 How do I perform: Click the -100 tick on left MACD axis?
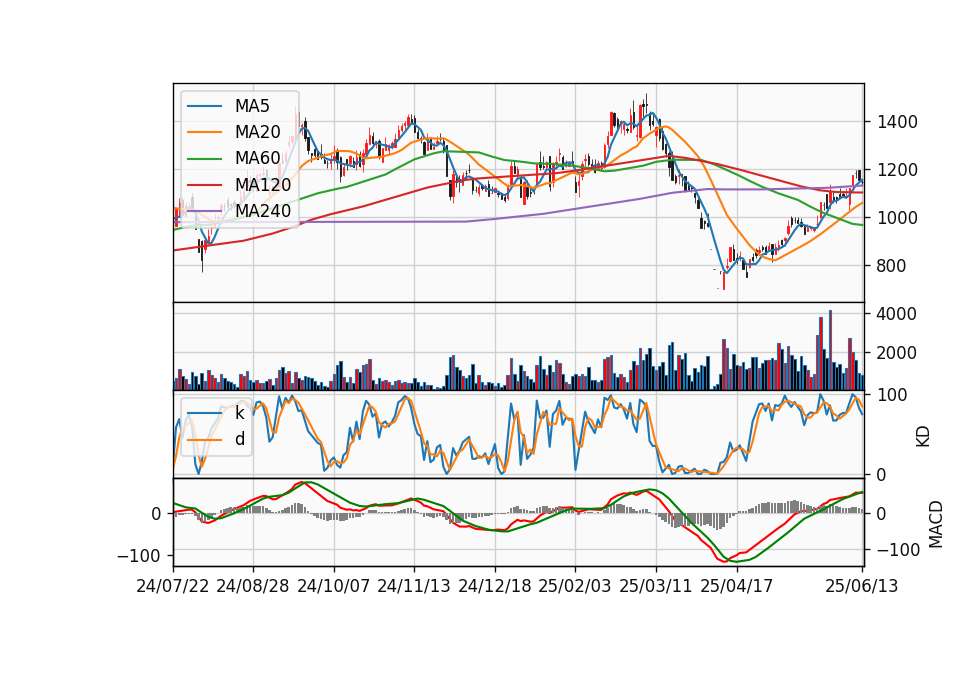(x=138, y=556)
